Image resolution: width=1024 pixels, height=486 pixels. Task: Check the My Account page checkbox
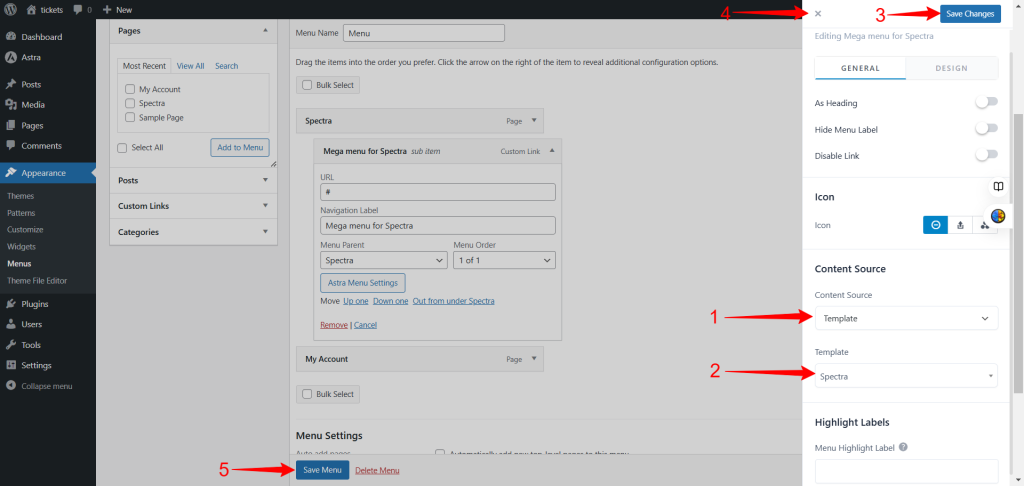pos(129,89)
